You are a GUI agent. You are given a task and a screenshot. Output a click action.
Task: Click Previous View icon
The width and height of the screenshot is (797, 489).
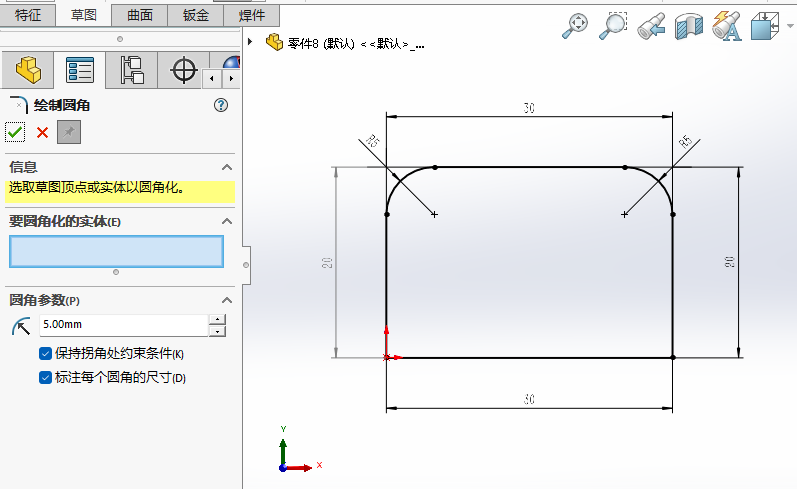coord(651,25)
